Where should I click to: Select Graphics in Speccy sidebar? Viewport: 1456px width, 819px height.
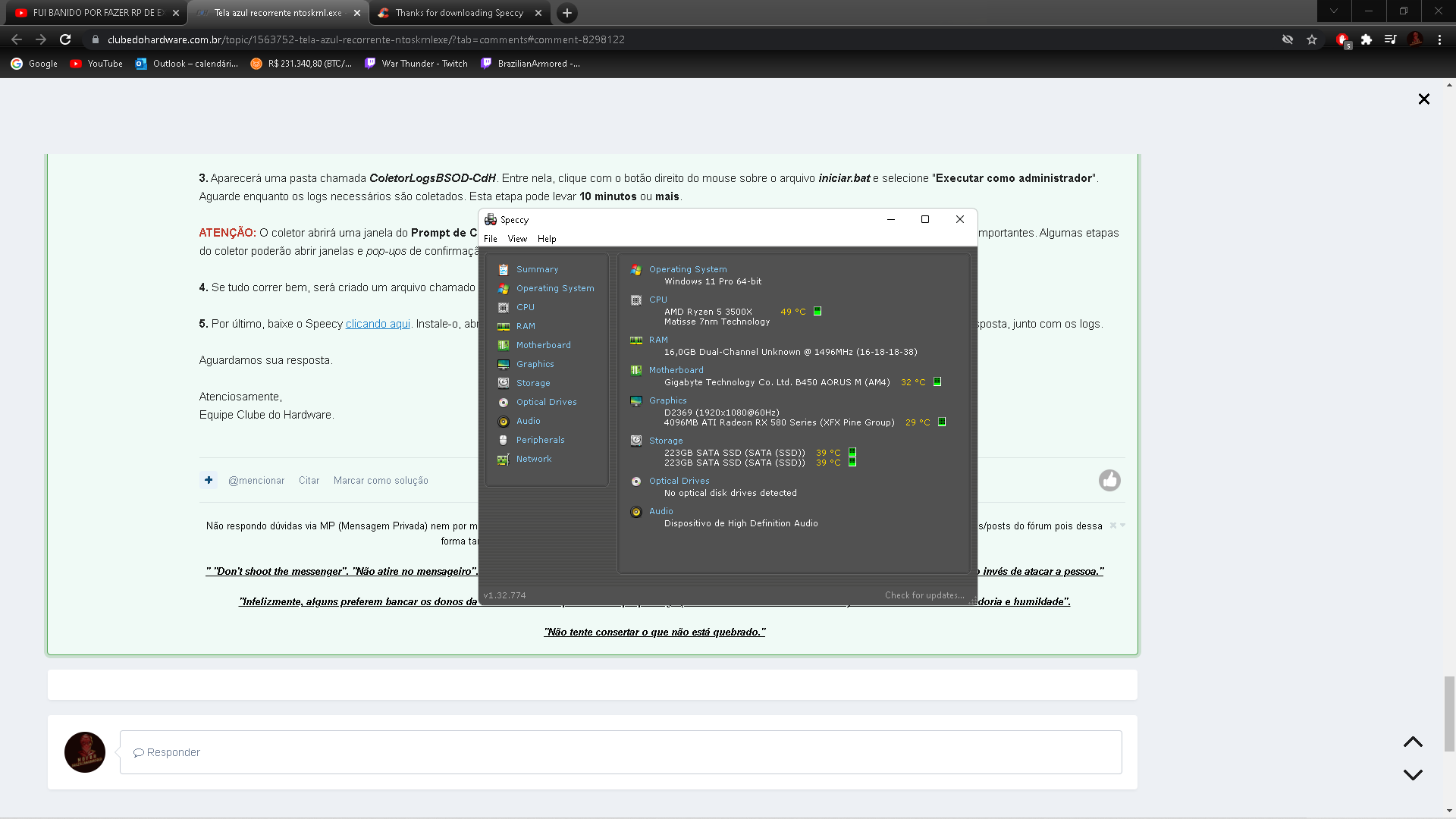(535, 364)
